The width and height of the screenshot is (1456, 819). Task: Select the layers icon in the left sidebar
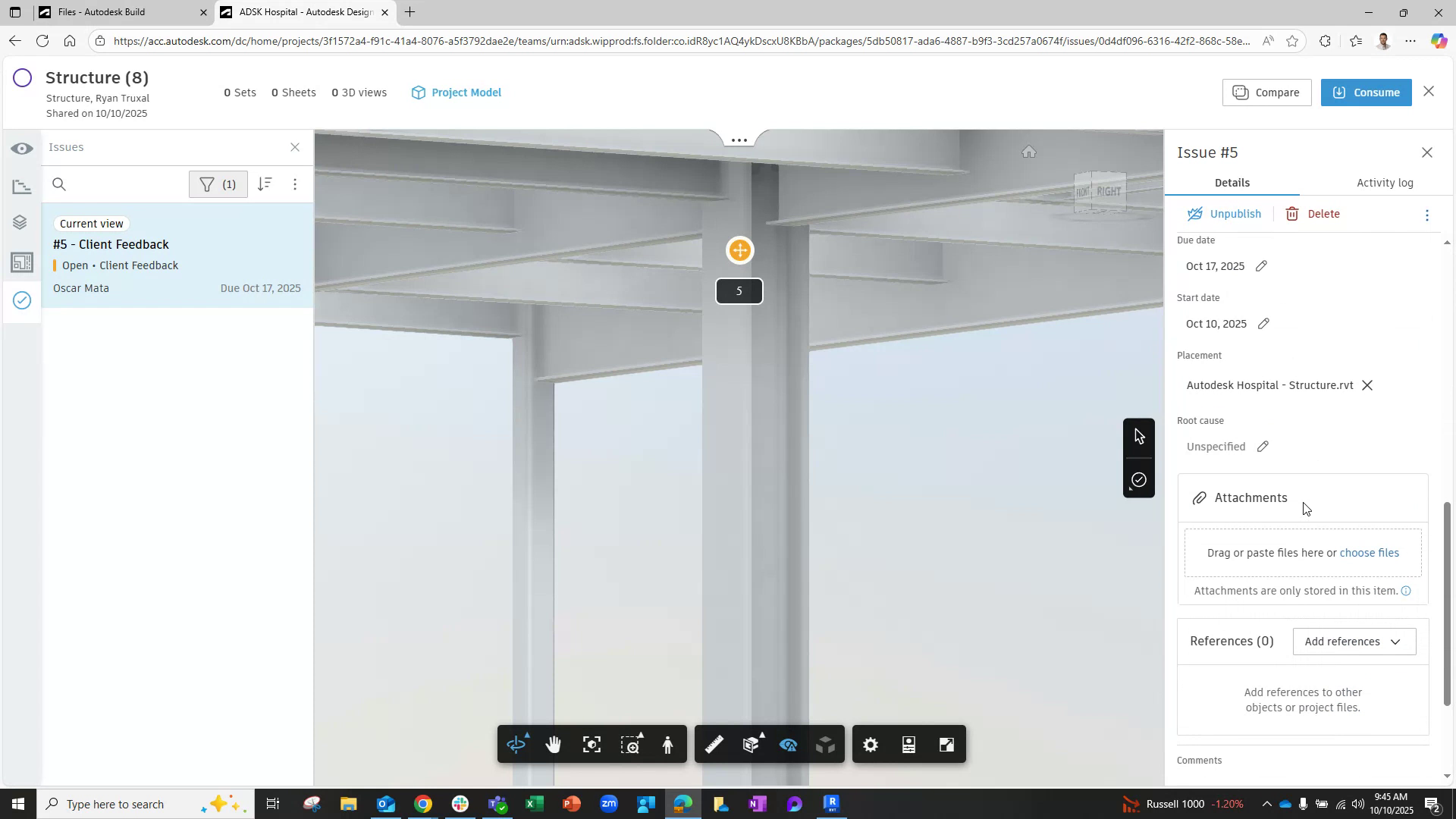22,222
